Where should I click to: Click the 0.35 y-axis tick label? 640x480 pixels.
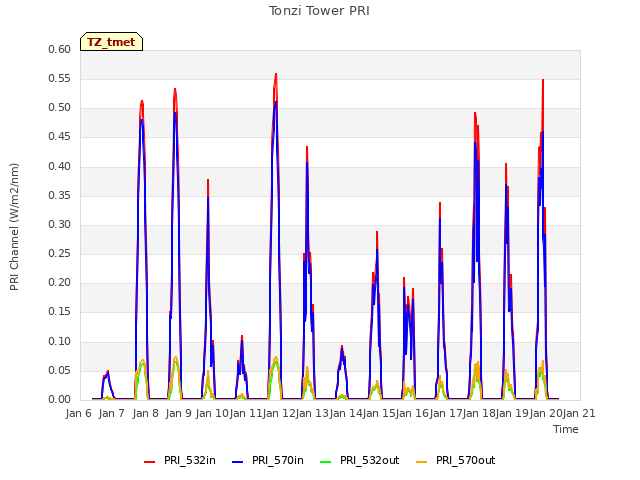point(60,195)
